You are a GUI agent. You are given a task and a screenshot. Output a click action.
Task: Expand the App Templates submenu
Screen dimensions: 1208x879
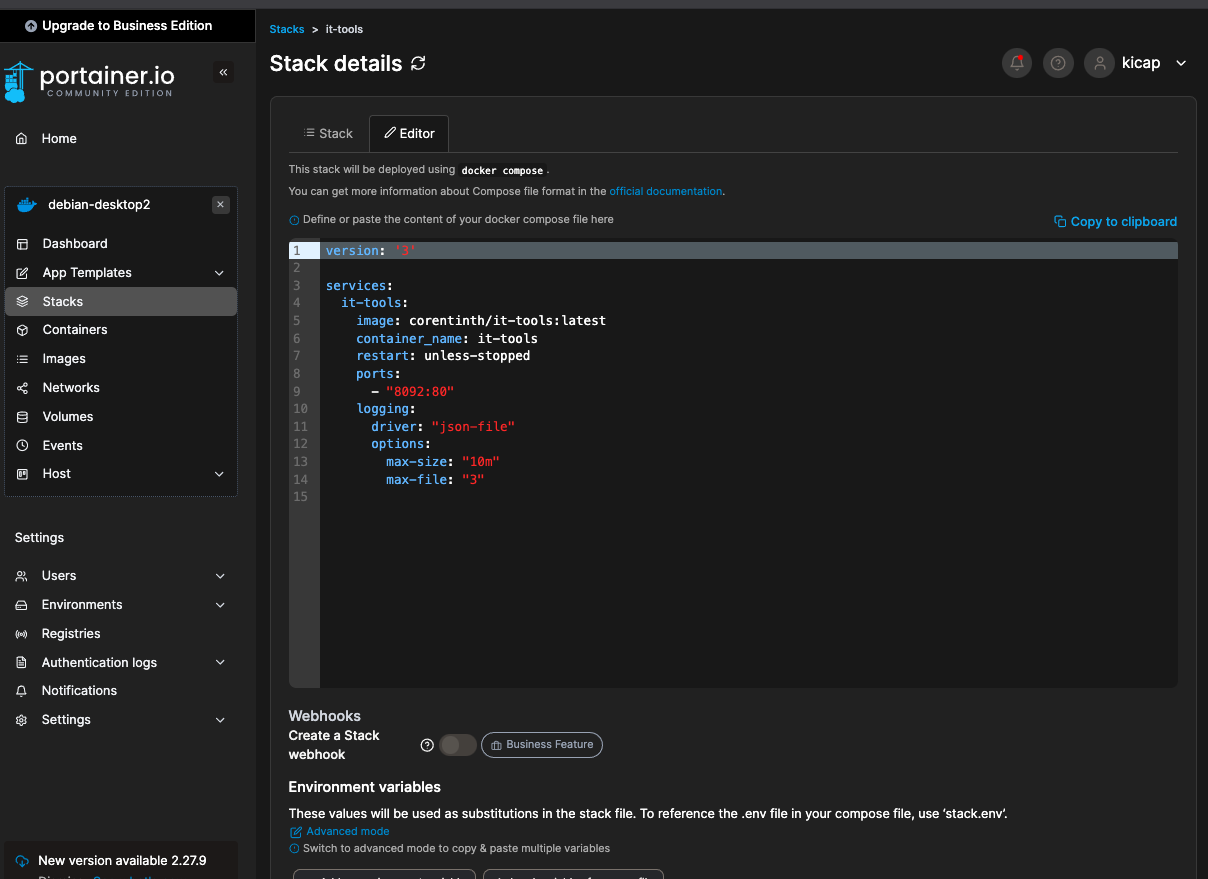coord(220,273)
